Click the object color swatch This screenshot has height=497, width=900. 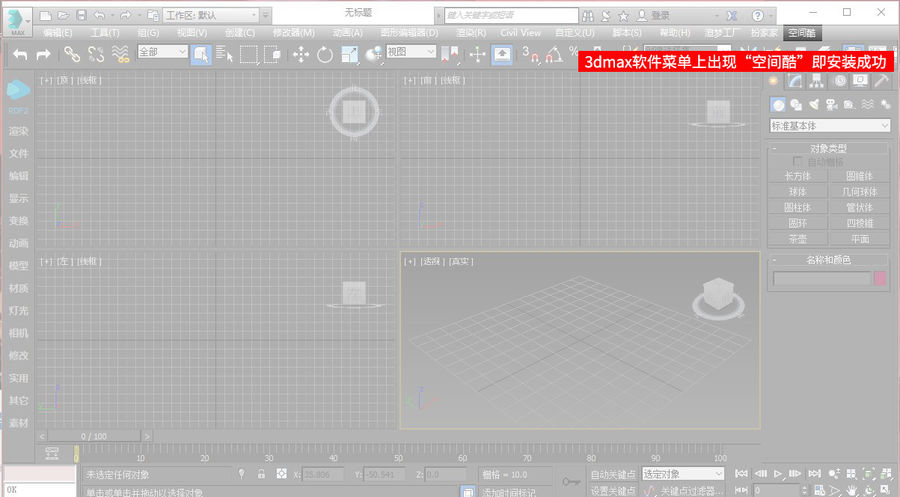point(880,279)
